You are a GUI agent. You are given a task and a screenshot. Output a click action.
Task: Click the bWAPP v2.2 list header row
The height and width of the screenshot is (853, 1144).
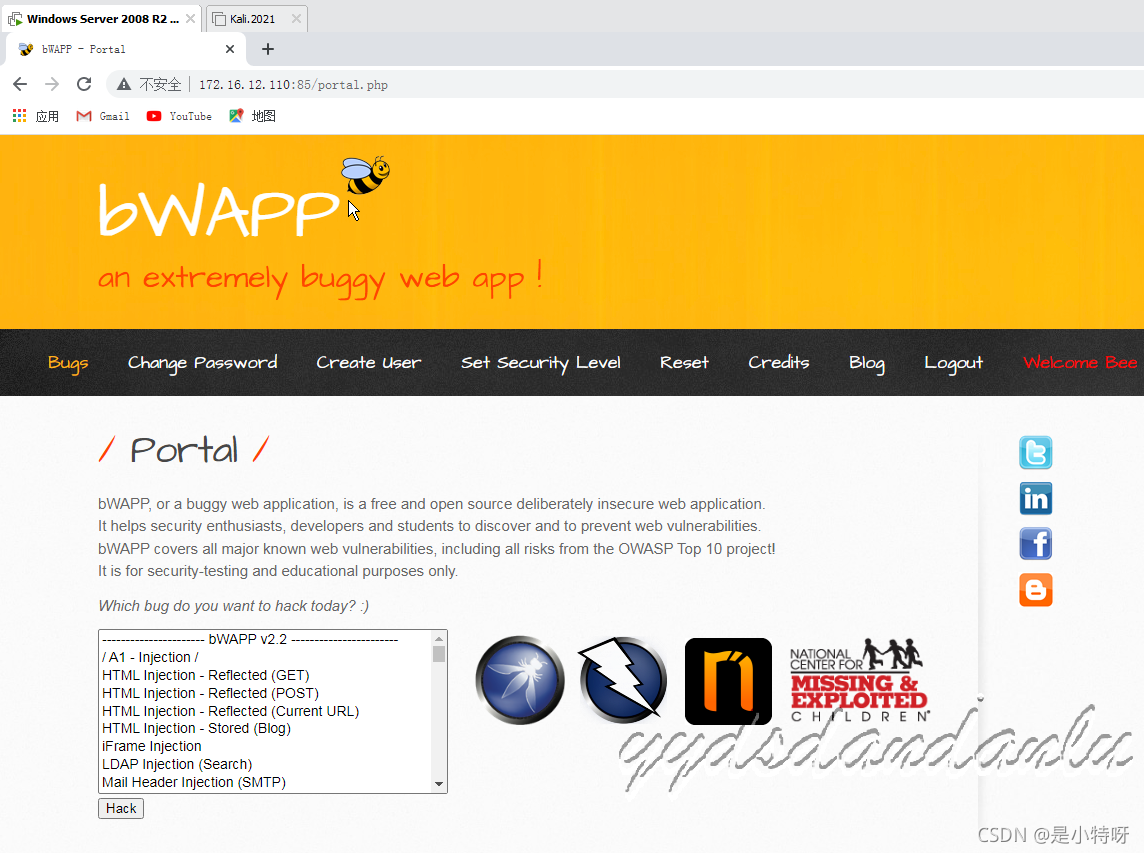[x=266, y=639]
